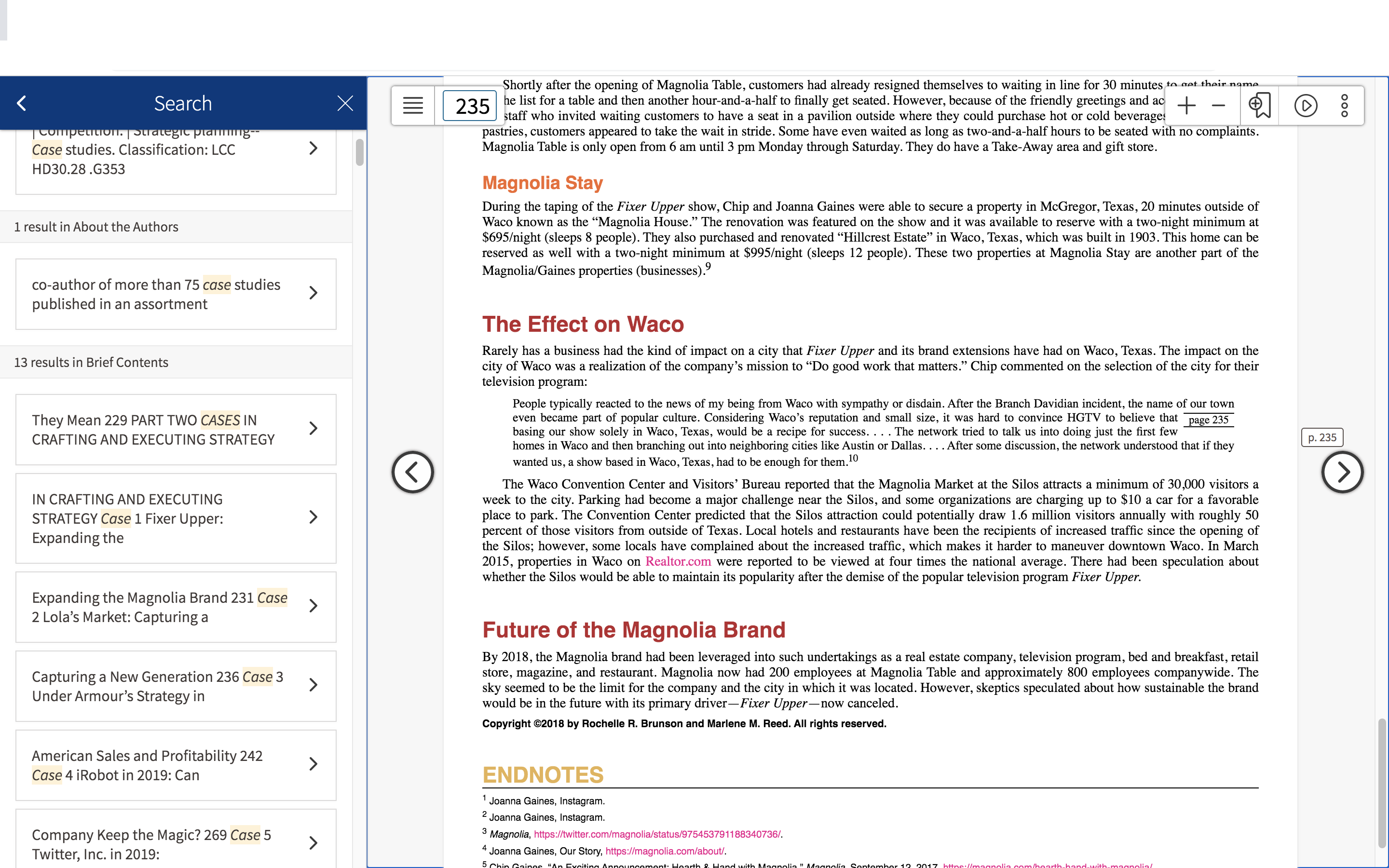
Task: Click the p. 235 page marker
Action: point(1322,437)
